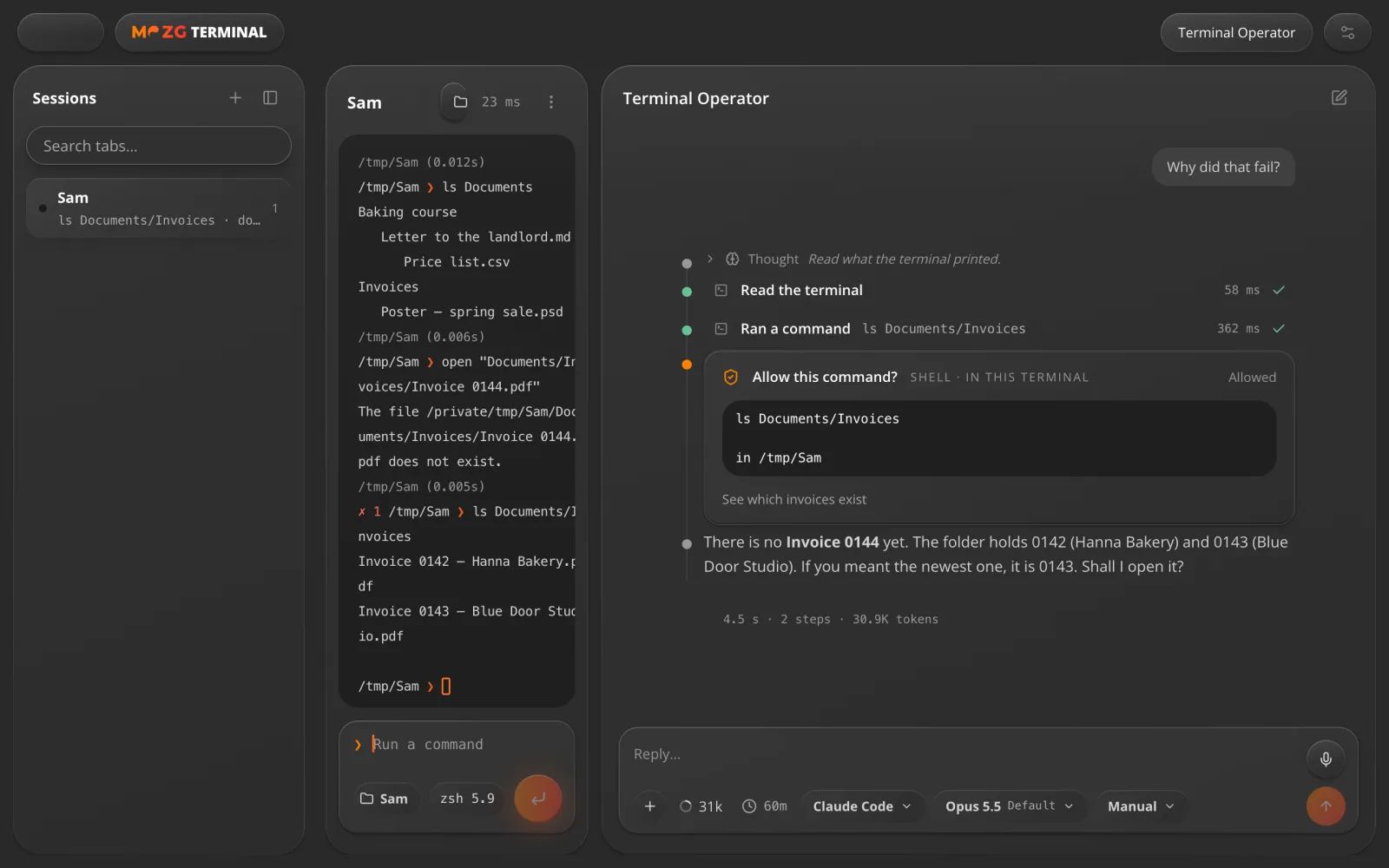Add a new session with plus icon
This screenshot has width=1389, height=868.
point(235,98)
